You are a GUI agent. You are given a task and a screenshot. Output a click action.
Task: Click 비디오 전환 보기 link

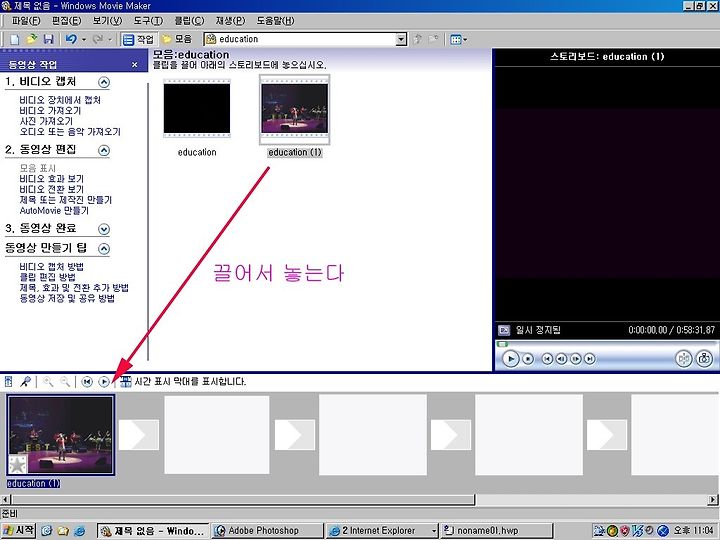coord(51,189)
